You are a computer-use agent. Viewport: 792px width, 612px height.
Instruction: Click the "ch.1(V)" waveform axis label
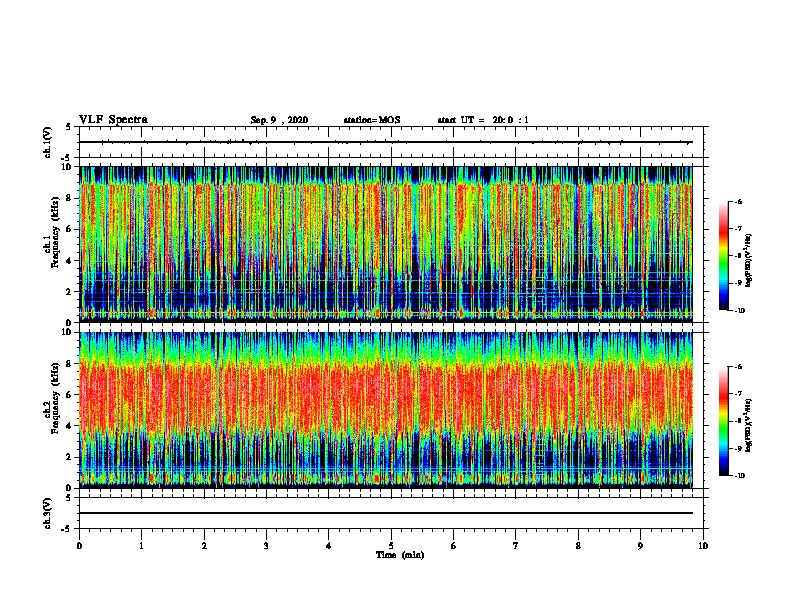48,142
